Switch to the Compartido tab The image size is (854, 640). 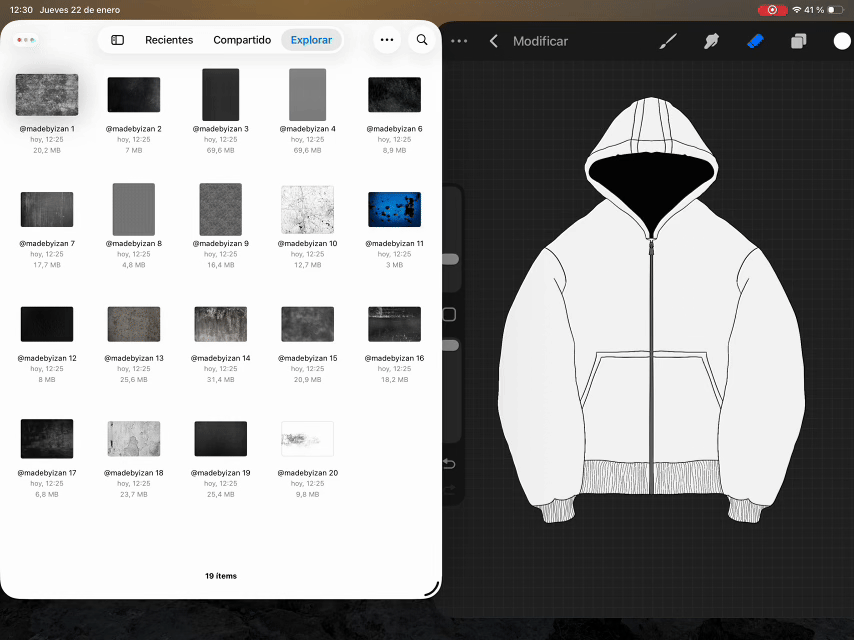click(x=242, y=40)
